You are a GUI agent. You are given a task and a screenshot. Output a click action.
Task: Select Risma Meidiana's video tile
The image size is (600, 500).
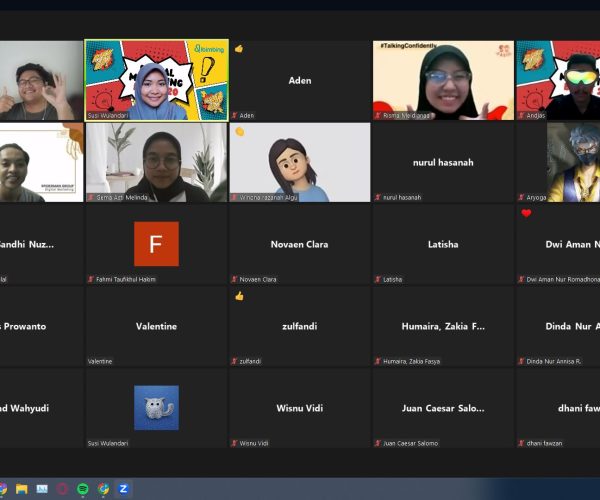pos(443,80)
